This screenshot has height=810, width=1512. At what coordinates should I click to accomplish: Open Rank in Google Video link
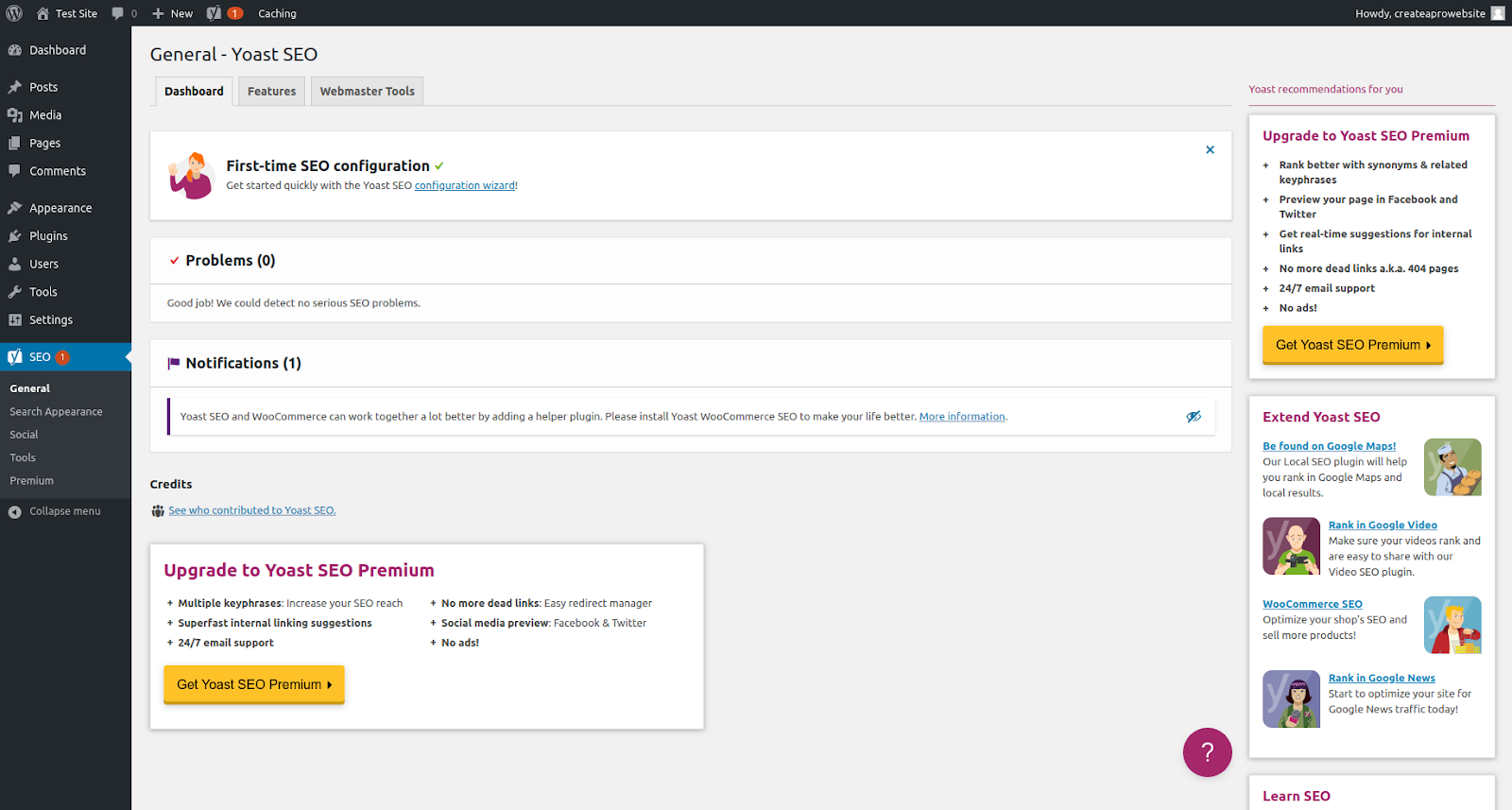[1383, 526]
